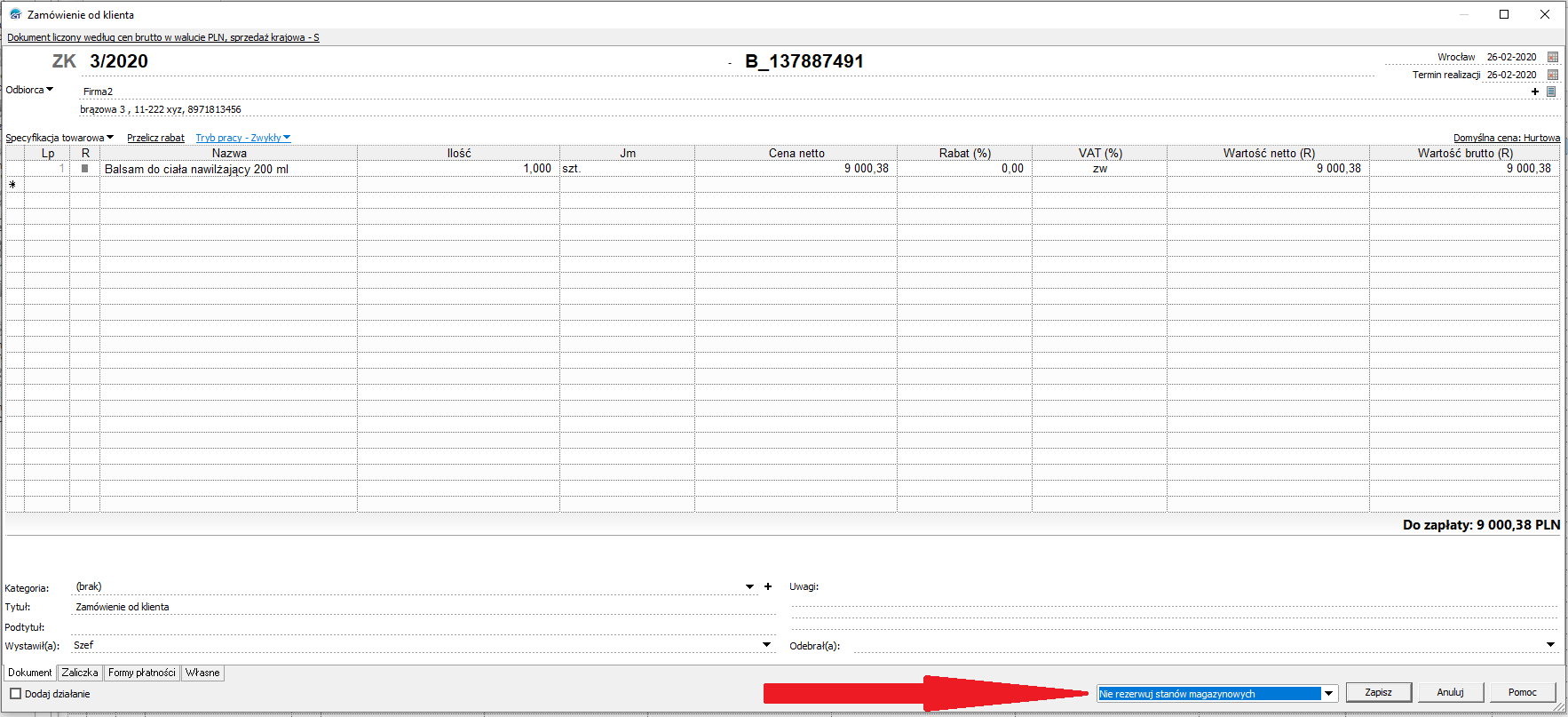Expand Kategoria dropdown arrow
Screen dimensions: 1568x717
pyautogui.click(x=750, y=586)
